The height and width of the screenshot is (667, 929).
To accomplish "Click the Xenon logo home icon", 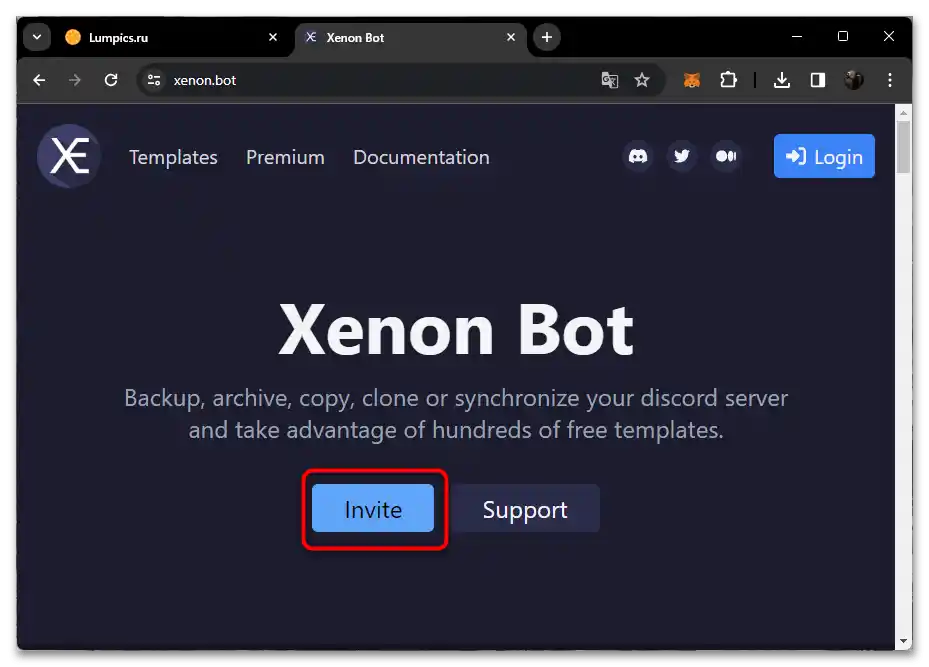I will pyautogui.click(x=69, y=156).
